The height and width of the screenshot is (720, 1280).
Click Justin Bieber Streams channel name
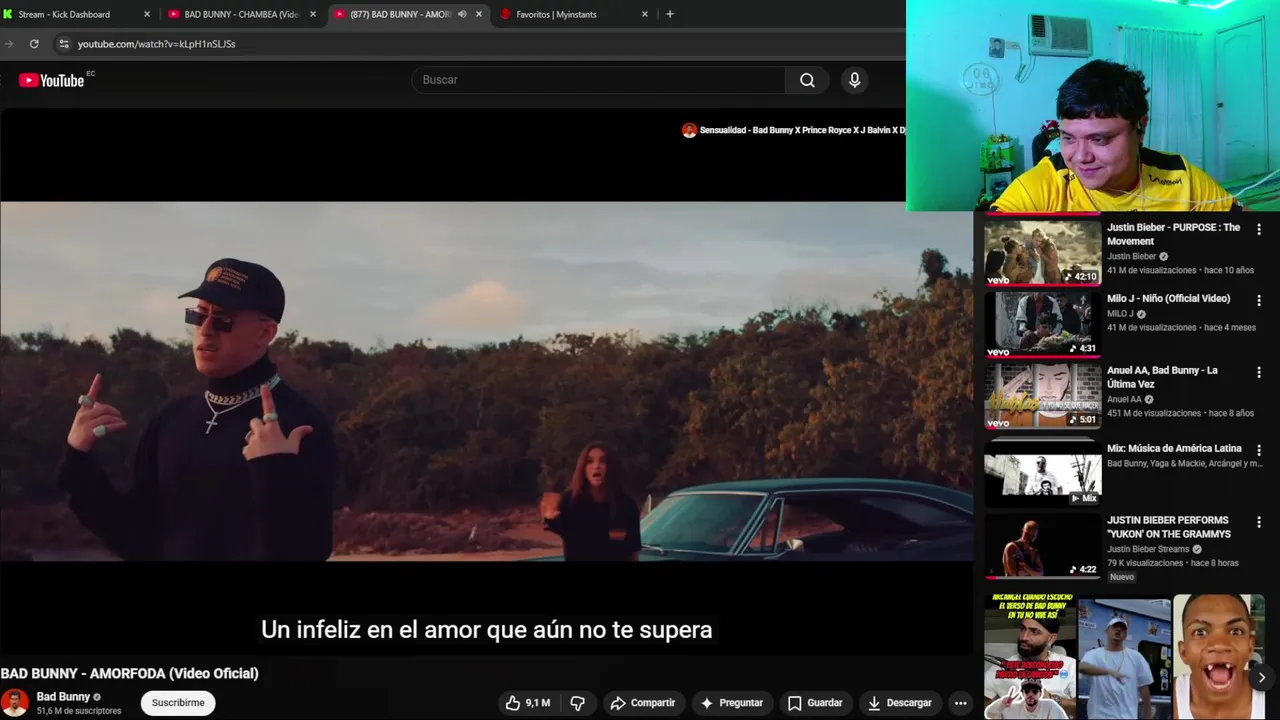(x=1148, y=549)
